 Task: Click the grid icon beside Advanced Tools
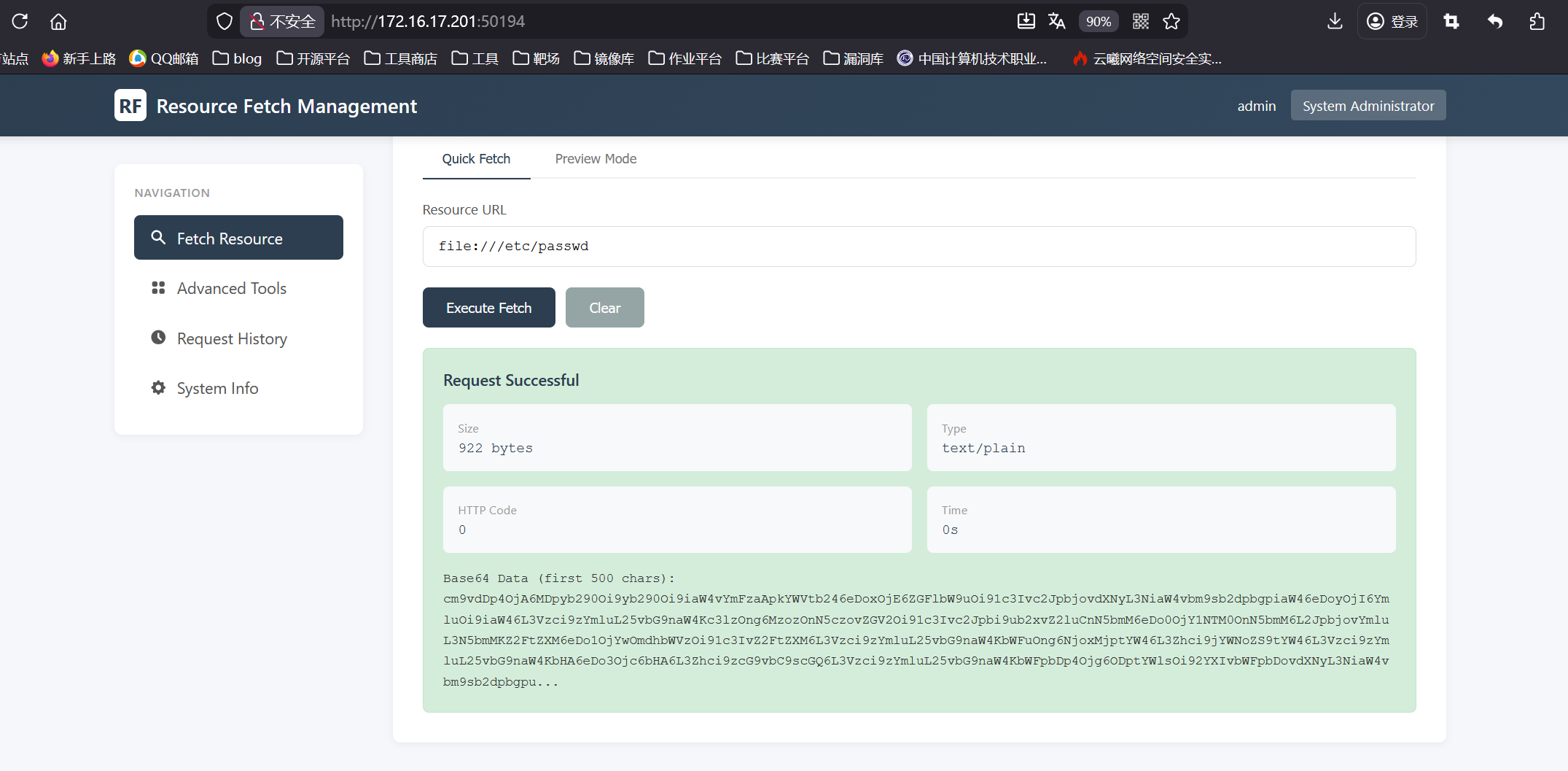pyautogui.click(x=158, y=287)
